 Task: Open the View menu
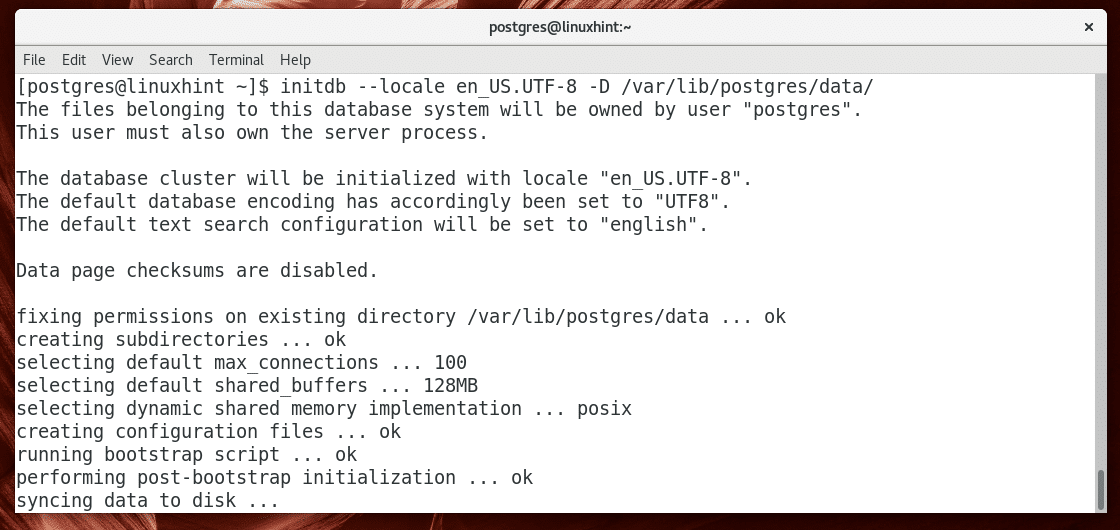click(117, 60)
